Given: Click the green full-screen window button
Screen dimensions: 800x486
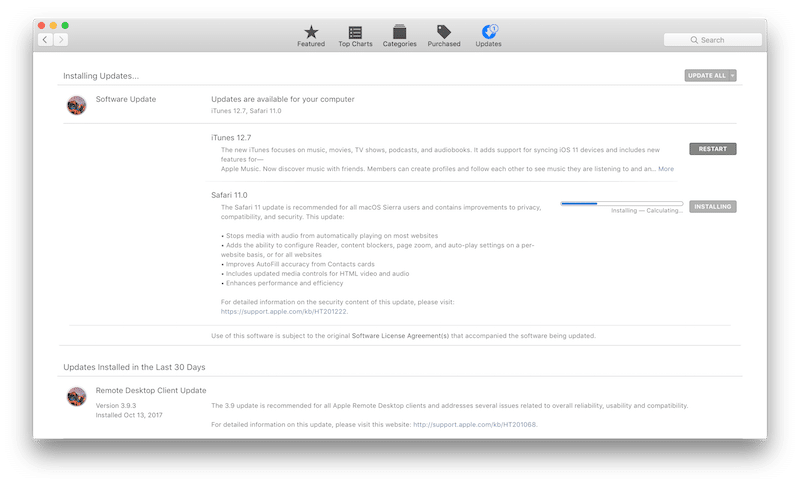Looking at the screenshot, I should tap(65, 24).
